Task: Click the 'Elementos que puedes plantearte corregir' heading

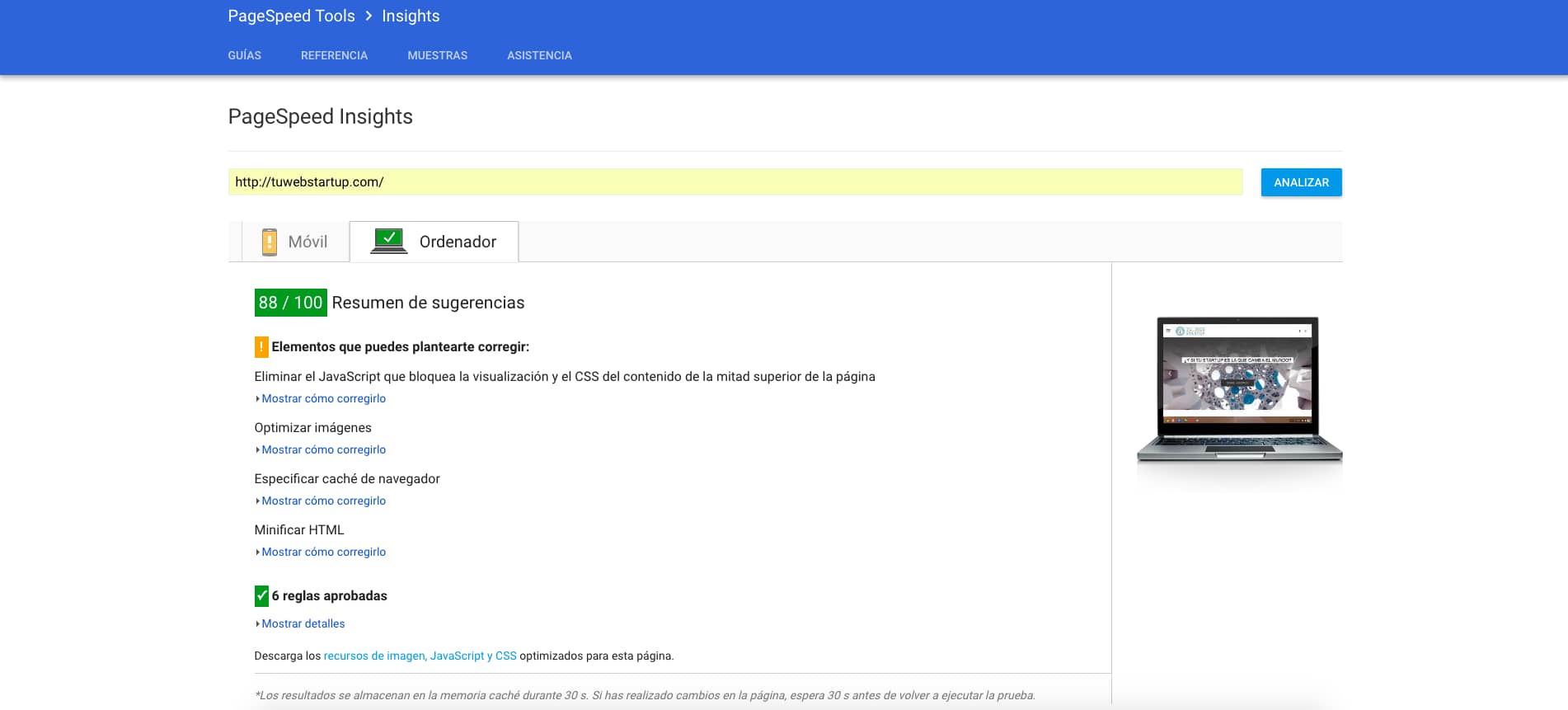Action: pos(400,347)
